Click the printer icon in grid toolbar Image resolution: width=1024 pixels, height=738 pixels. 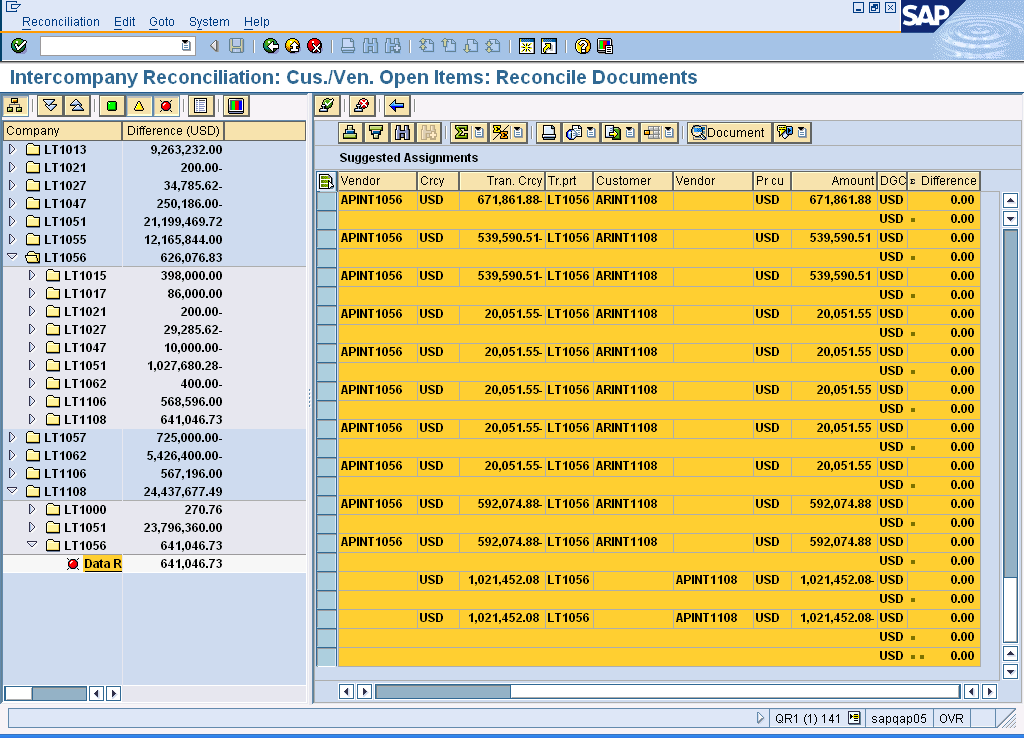tap(549, 133)
